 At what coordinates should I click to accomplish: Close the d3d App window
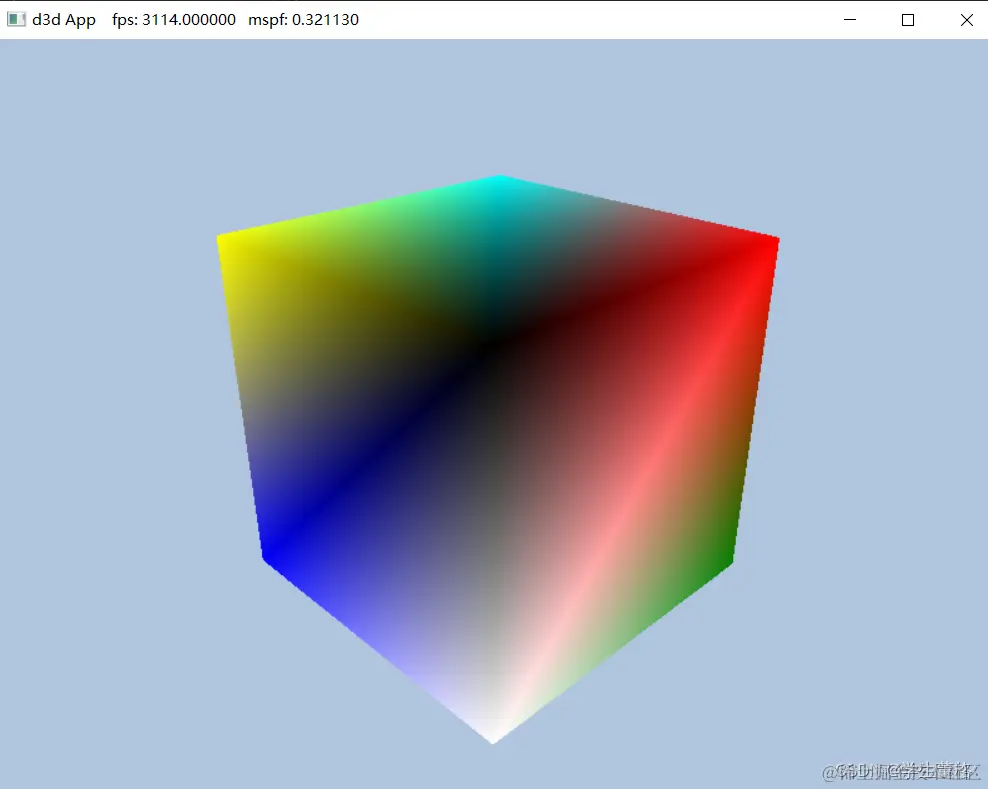pos(967,20)
